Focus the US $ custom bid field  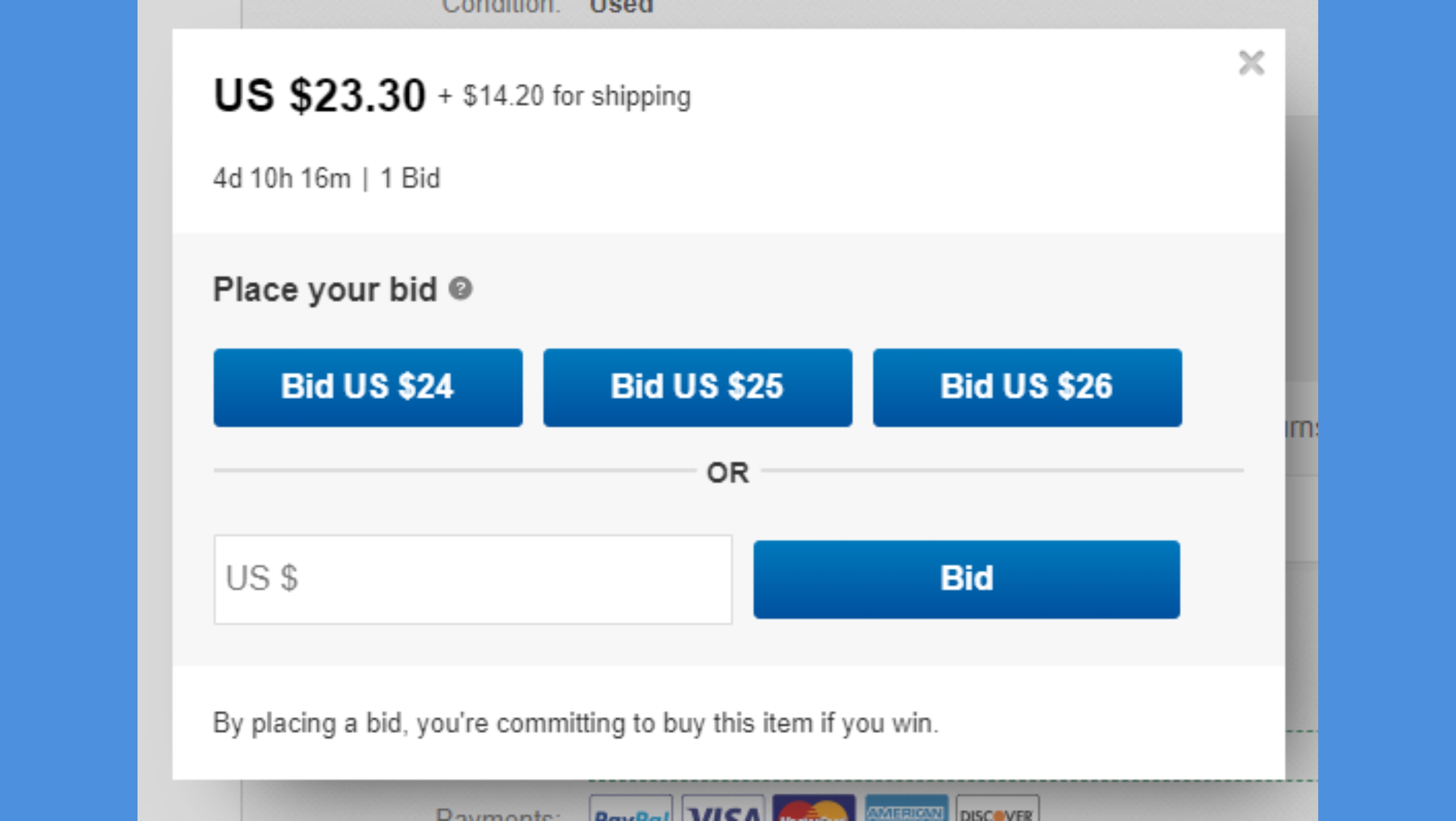(x=473, y=579)
